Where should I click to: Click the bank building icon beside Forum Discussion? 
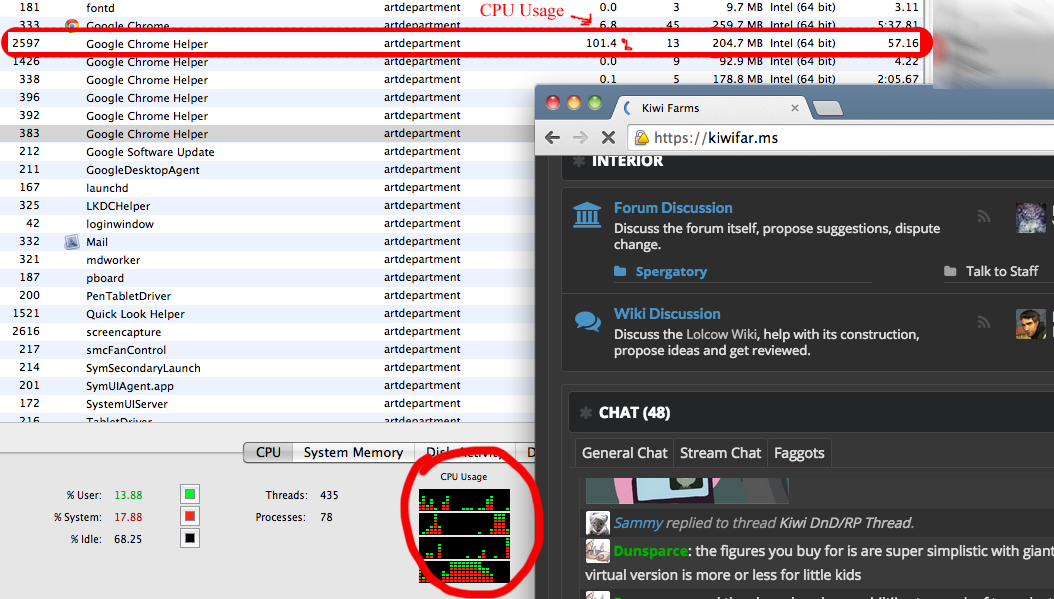[x=587, y=215]
